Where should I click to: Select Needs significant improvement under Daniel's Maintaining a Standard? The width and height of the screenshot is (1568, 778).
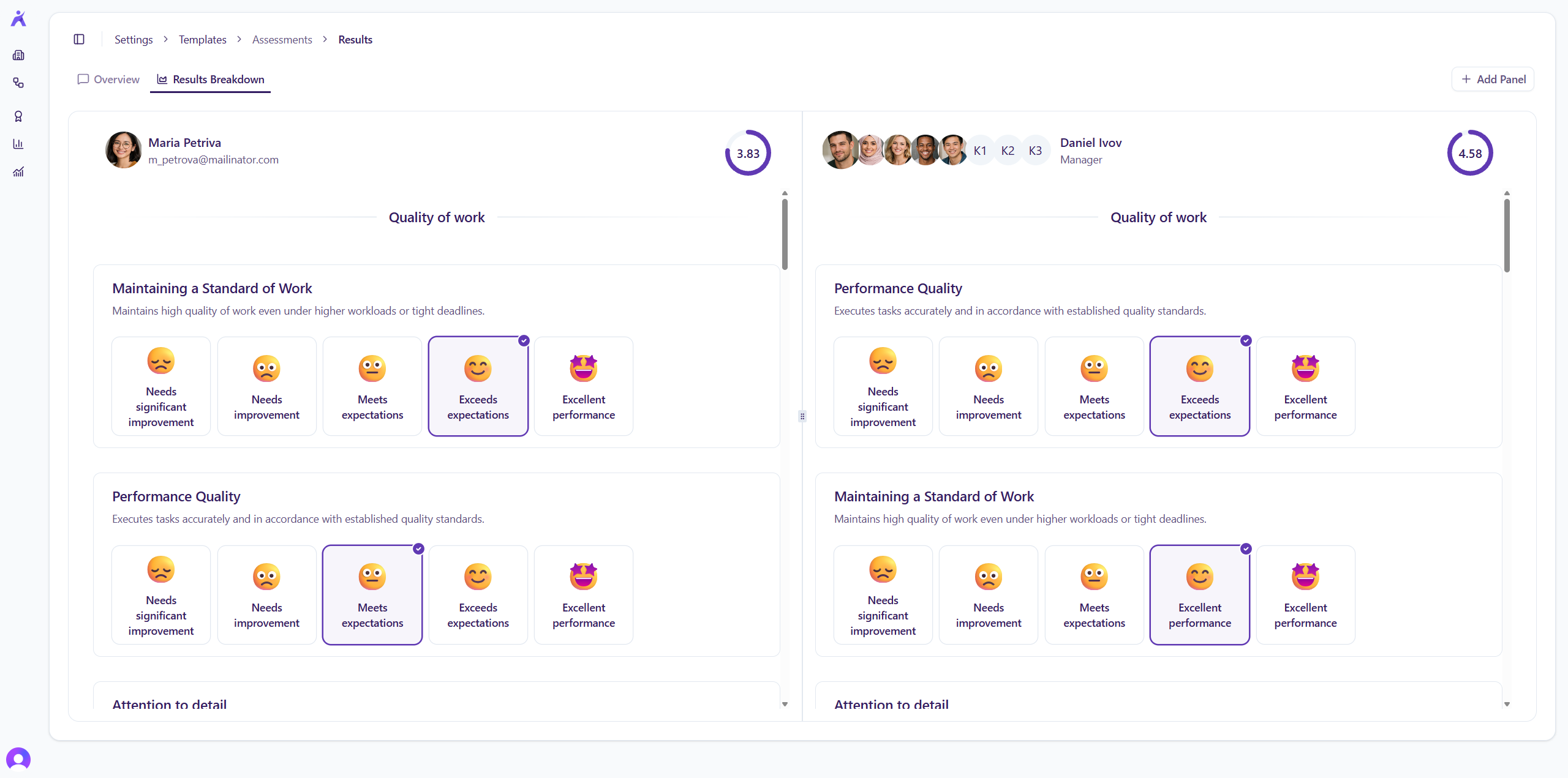click(883, 595)
